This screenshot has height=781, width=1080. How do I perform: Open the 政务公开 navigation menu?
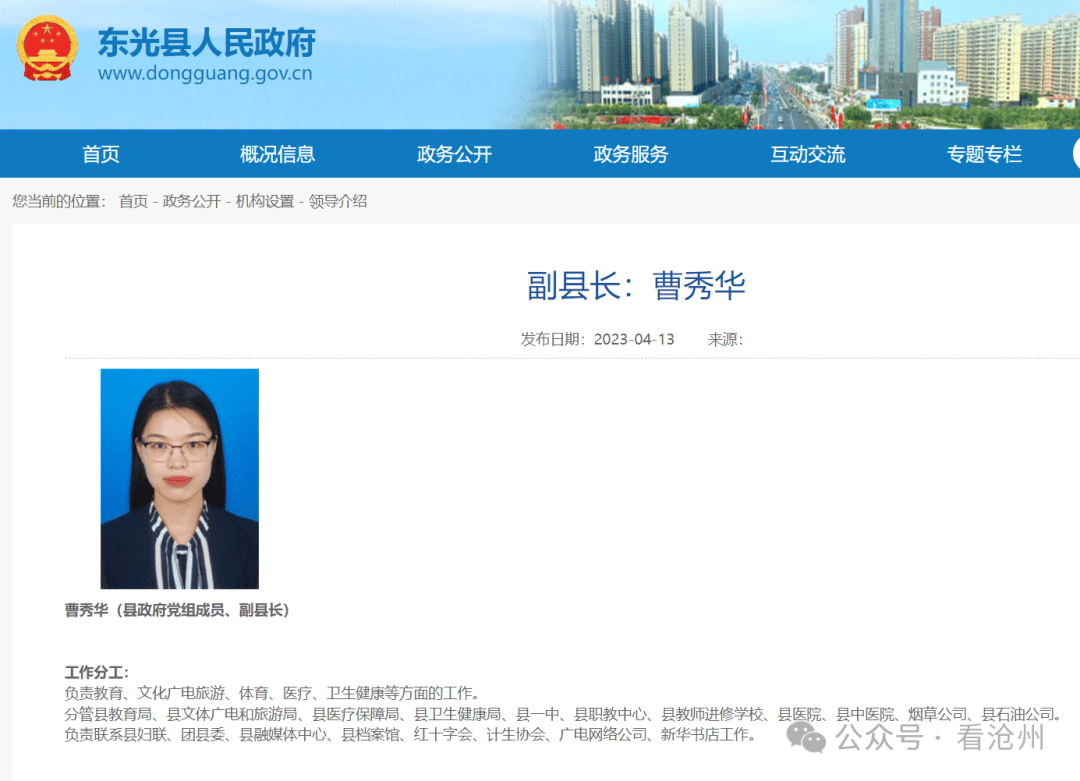tap(453, 153)
